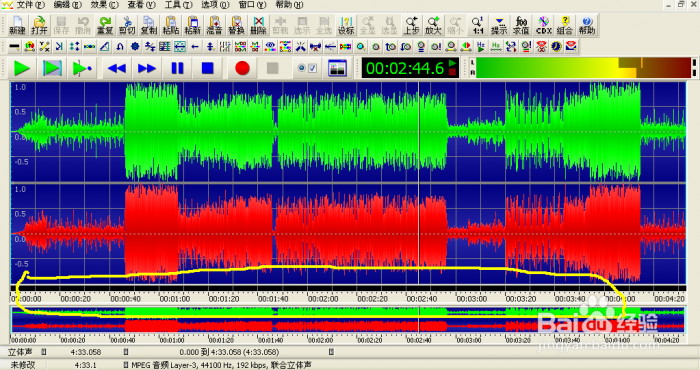Start recording with red Record button
Screen dimensions: 700x370
click(x=242, y=68)
